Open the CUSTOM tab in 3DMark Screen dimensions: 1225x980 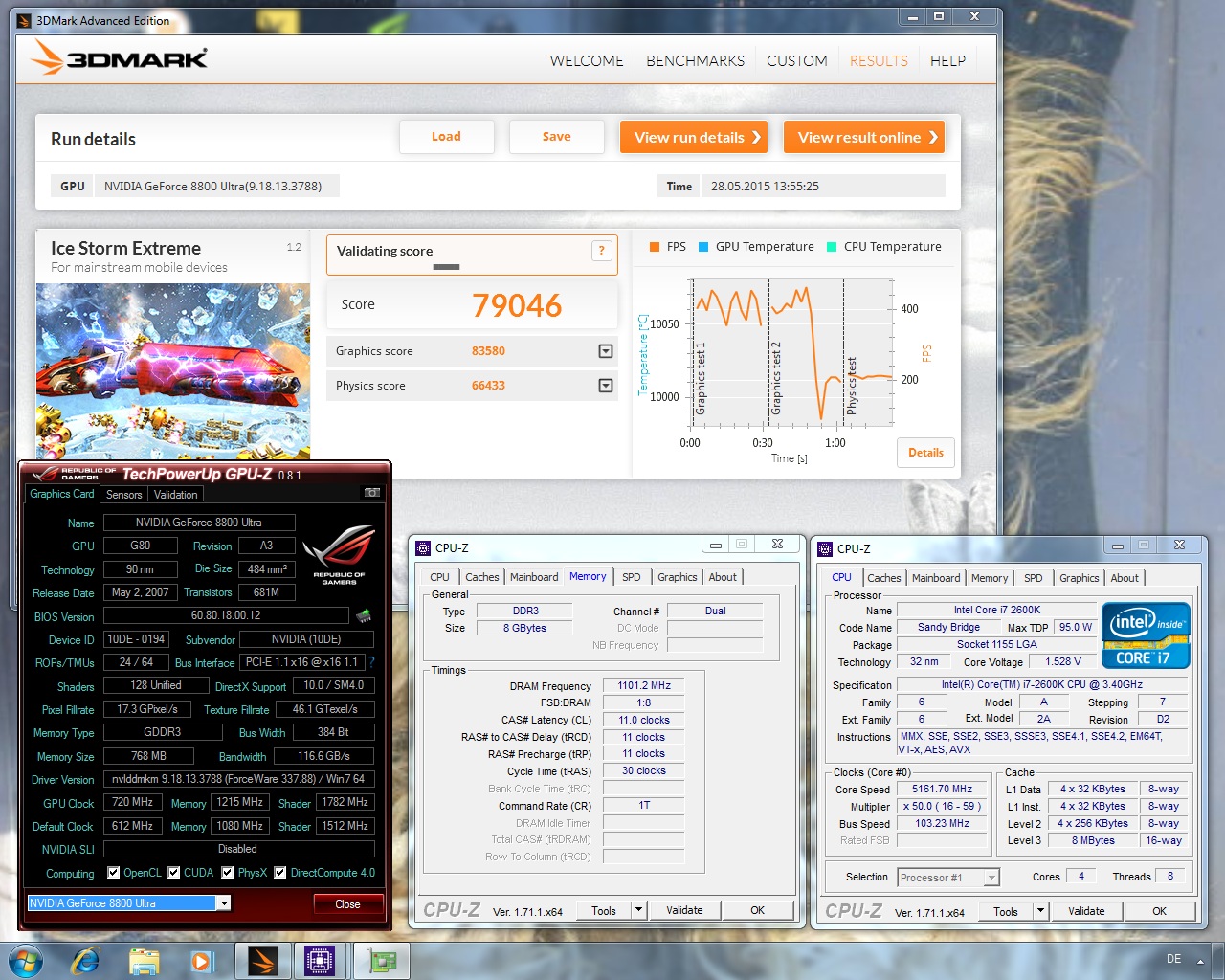click(x=796, y=60)
